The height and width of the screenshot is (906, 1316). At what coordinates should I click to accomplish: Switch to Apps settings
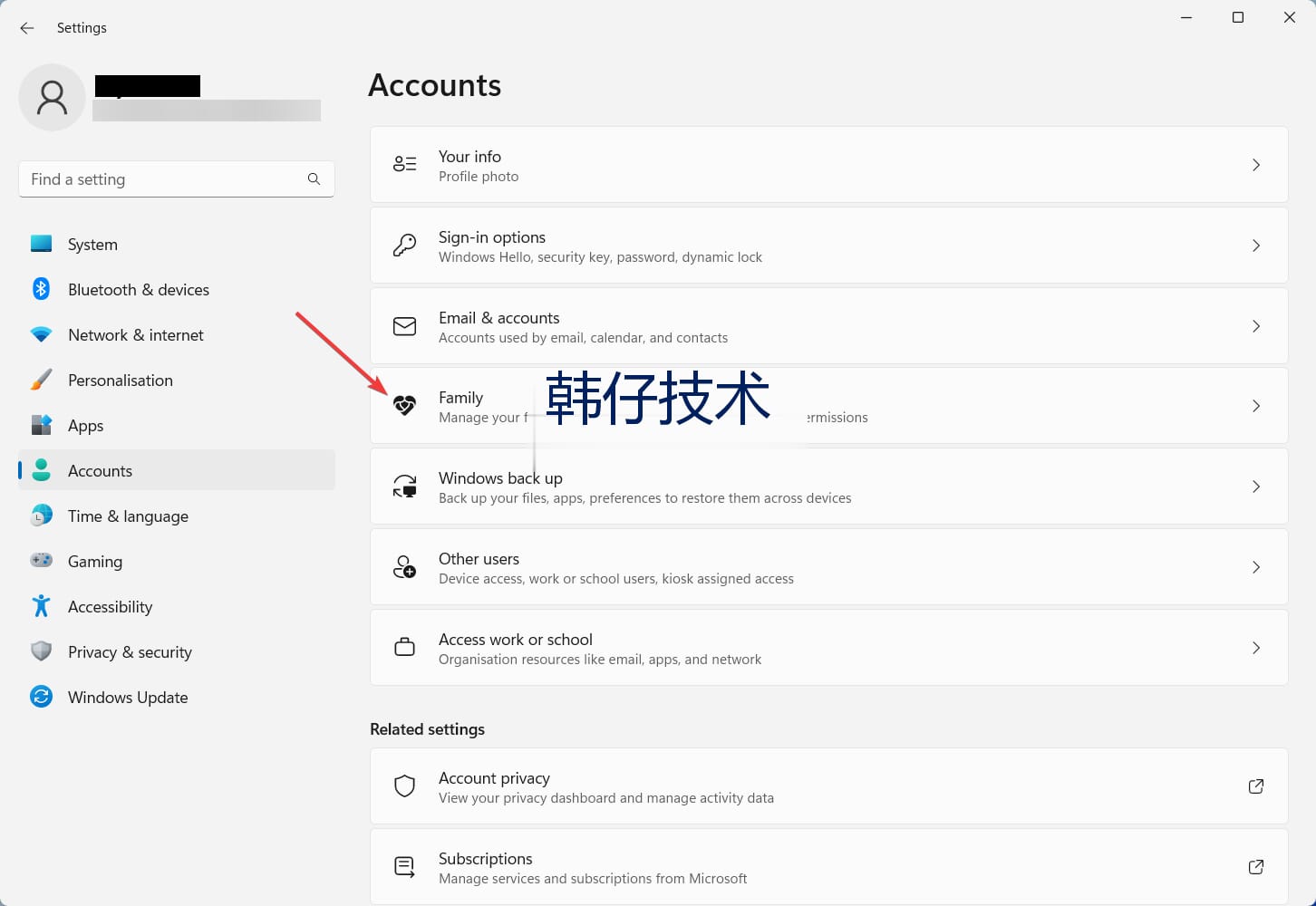(177, 426)
